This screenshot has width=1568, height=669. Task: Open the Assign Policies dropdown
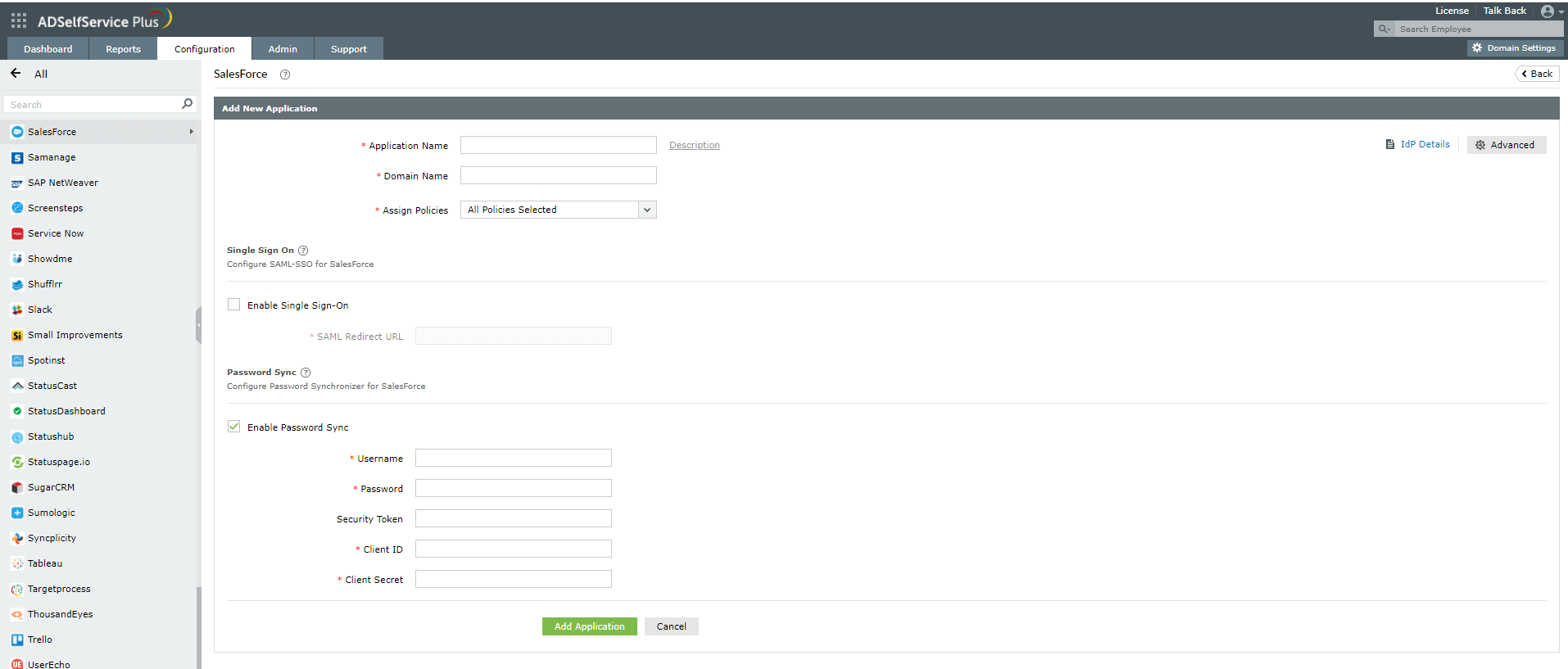[x=558, y=210]
